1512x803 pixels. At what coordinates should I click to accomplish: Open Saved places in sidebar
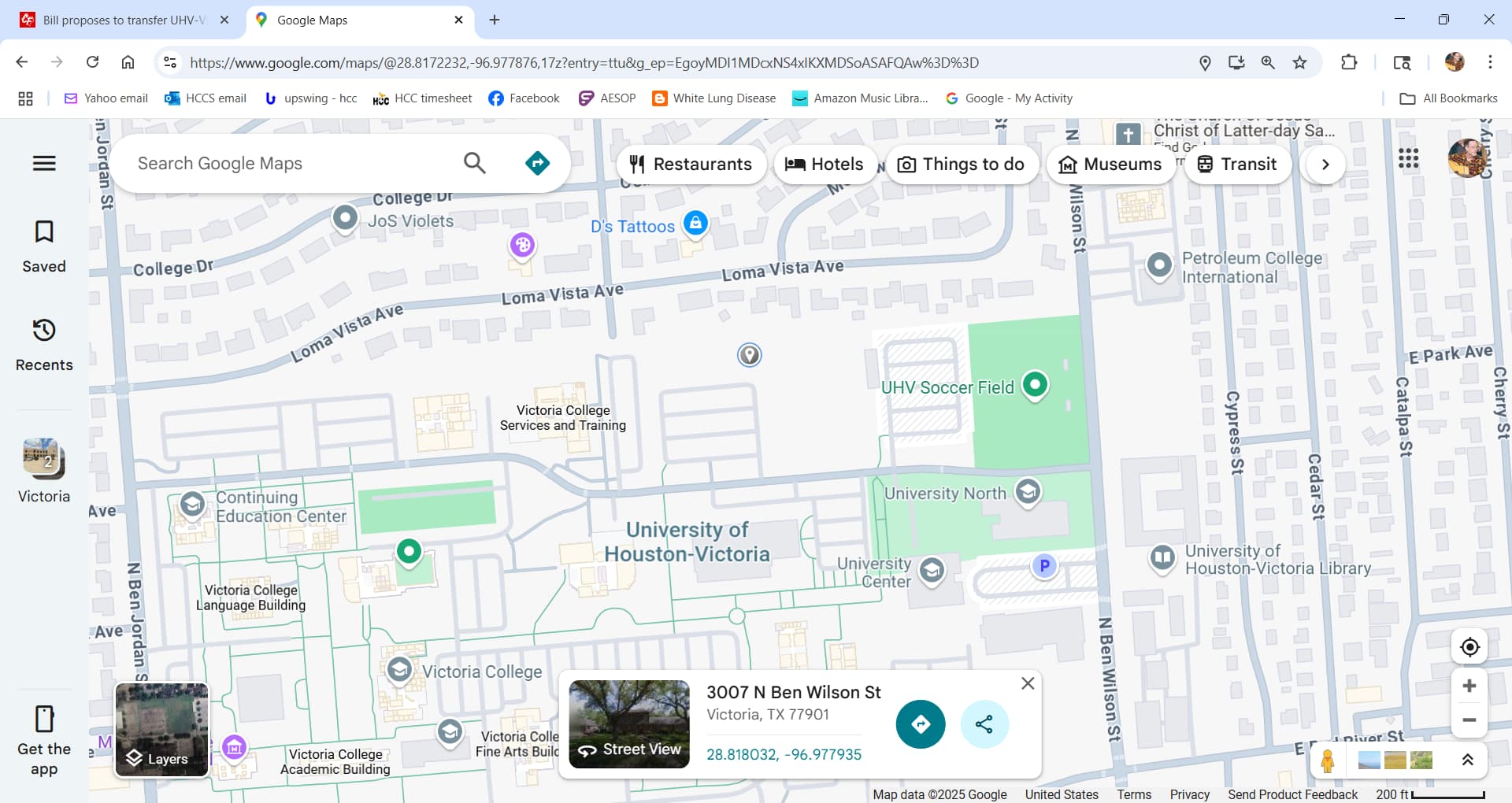tap(44, 246)
